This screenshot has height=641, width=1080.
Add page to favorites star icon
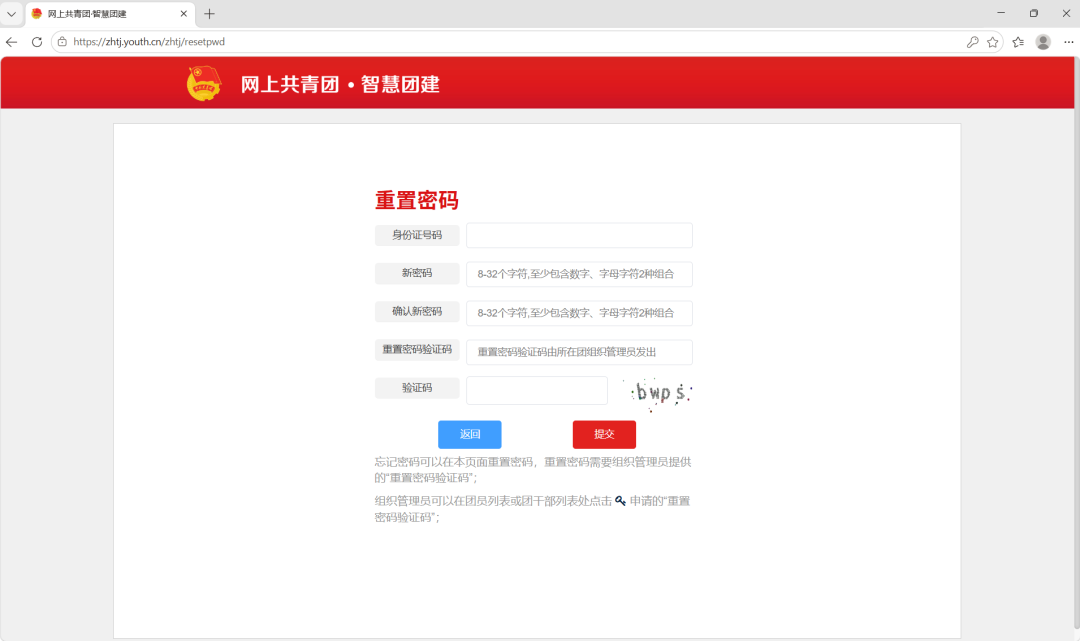coord(993,42)
